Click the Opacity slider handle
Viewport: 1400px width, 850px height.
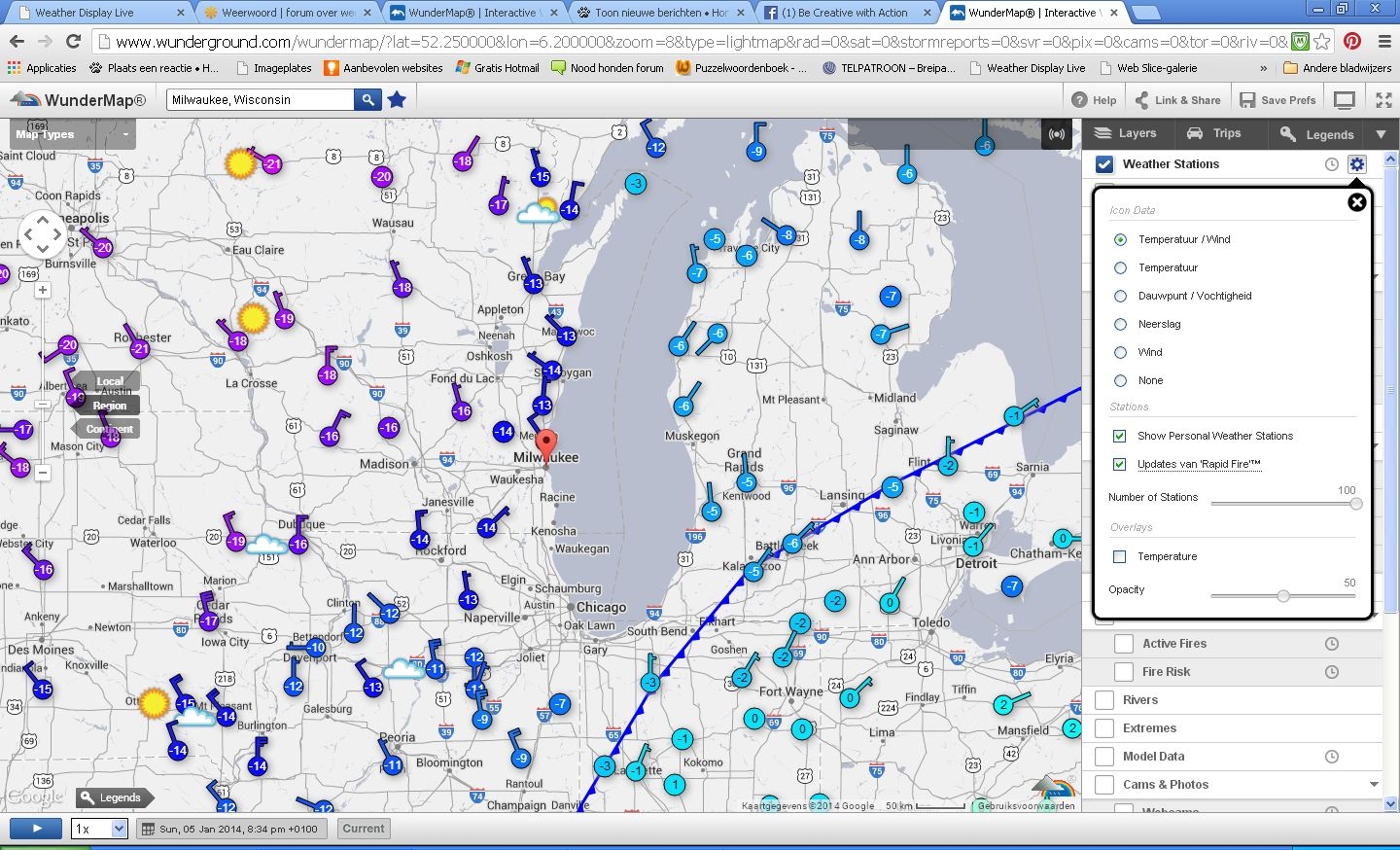point(1283,595)
